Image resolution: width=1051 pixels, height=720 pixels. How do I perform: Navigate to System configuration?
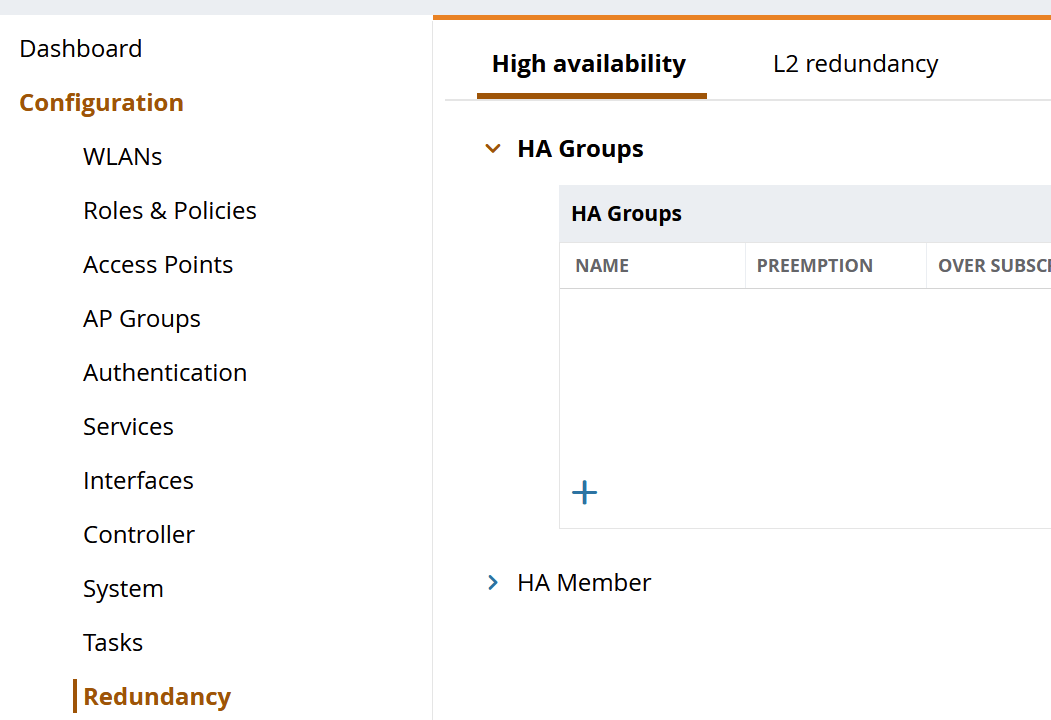(123, 588)
